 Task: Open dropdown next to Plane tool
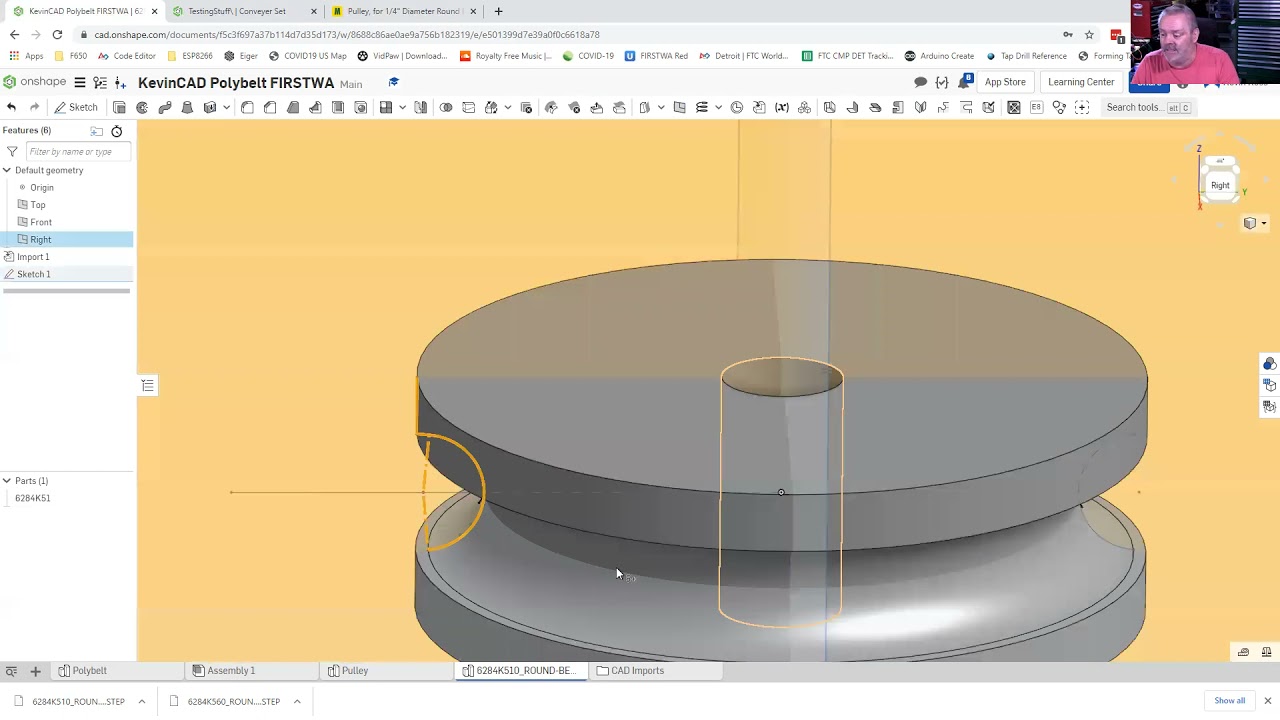661,107
